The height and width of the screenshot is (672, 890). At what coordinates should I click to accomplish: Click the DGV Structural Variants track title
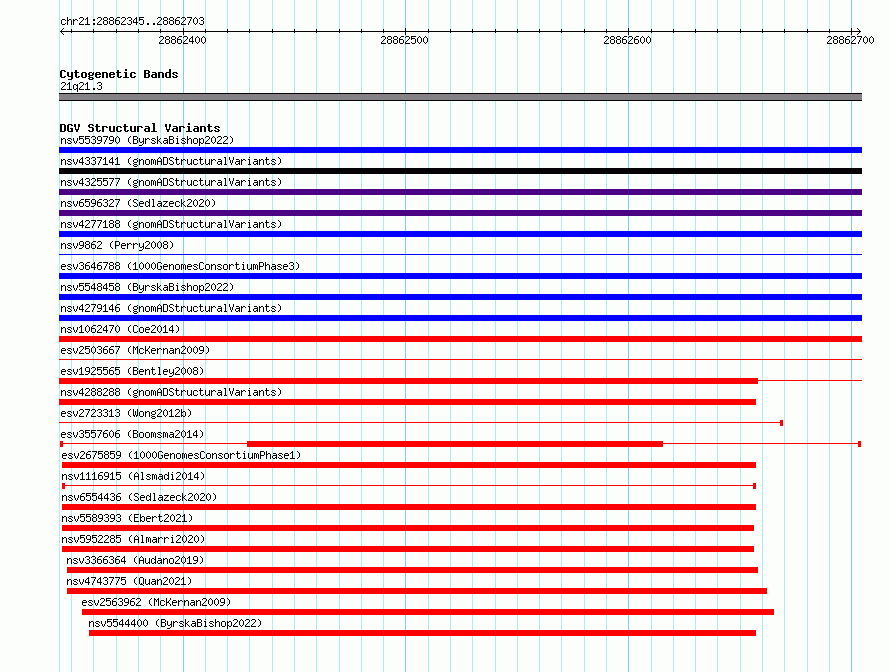pyautogui.click(x=140, y=128)
